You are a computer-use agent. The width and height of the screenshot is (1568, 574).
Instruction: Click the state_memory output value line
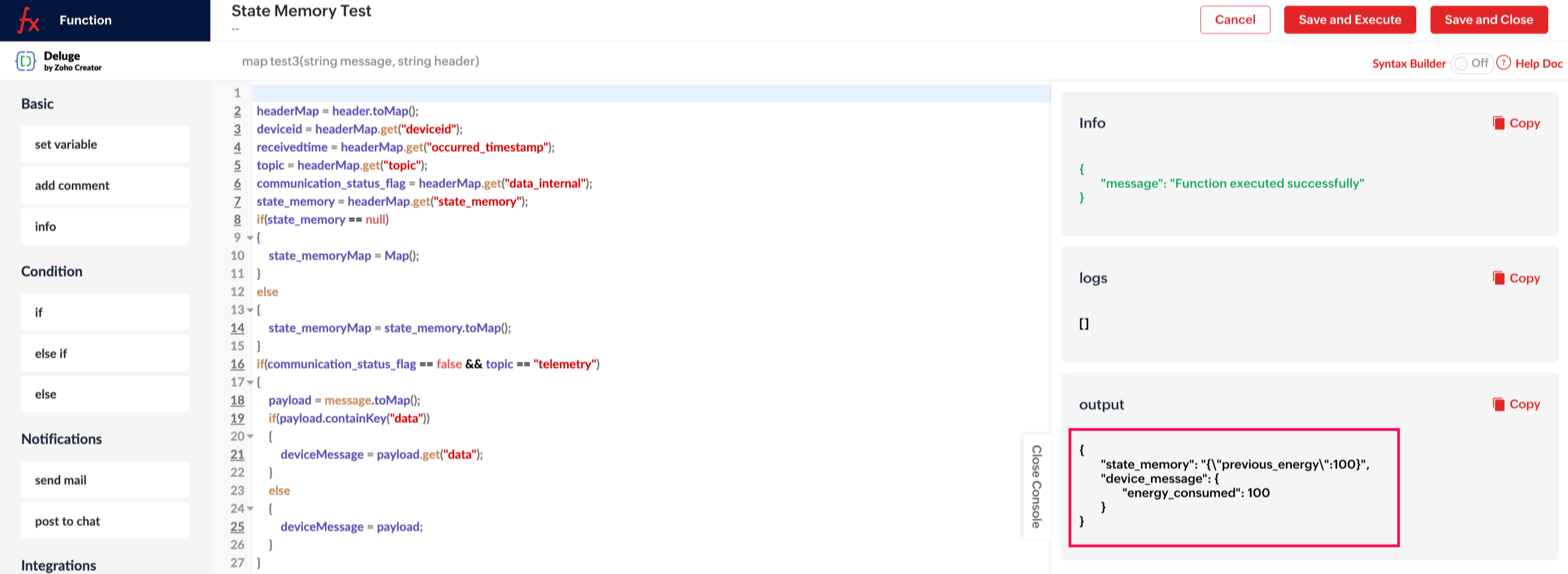(x=1235, y=464)
